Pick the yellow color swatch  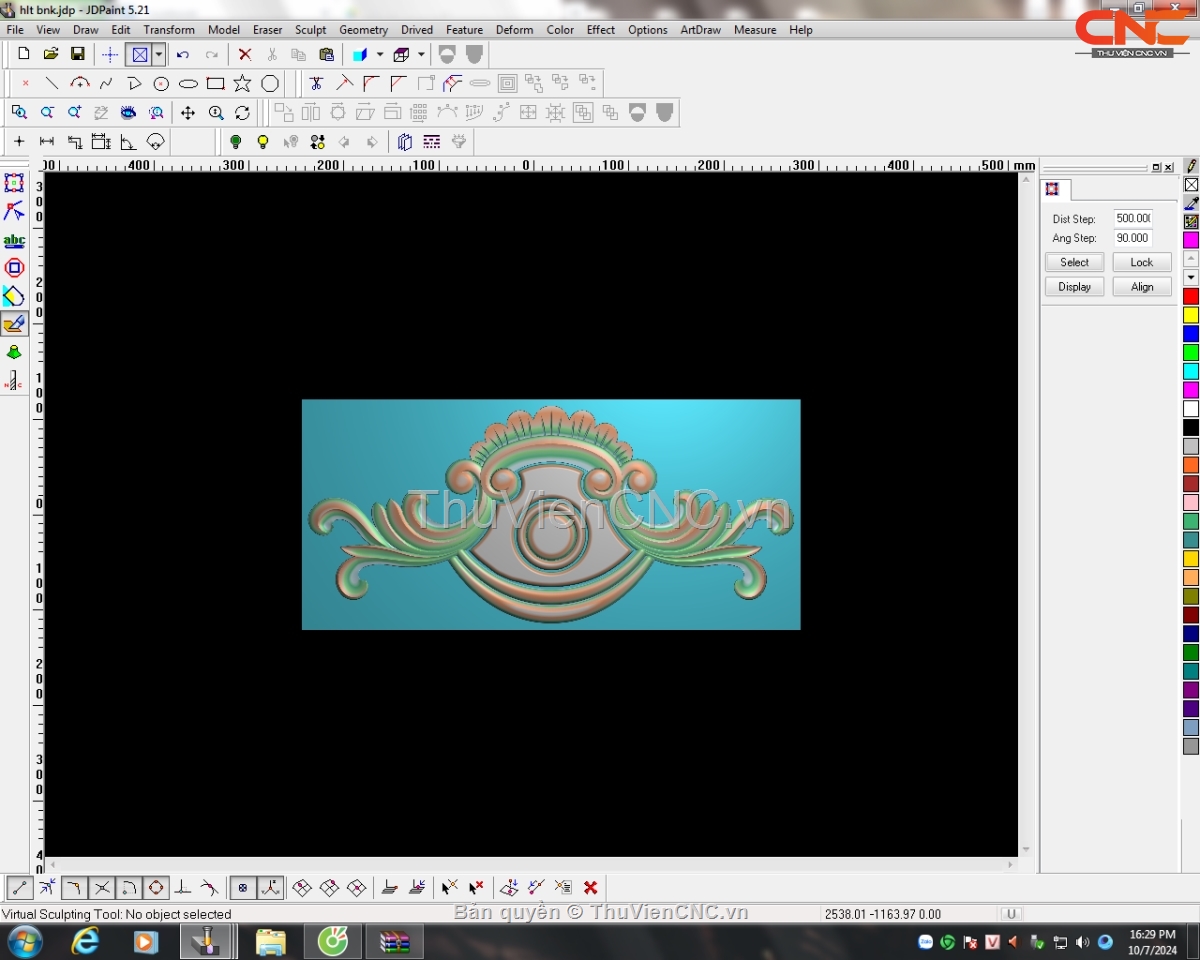pyautogui.click(x=1191, y=315)
